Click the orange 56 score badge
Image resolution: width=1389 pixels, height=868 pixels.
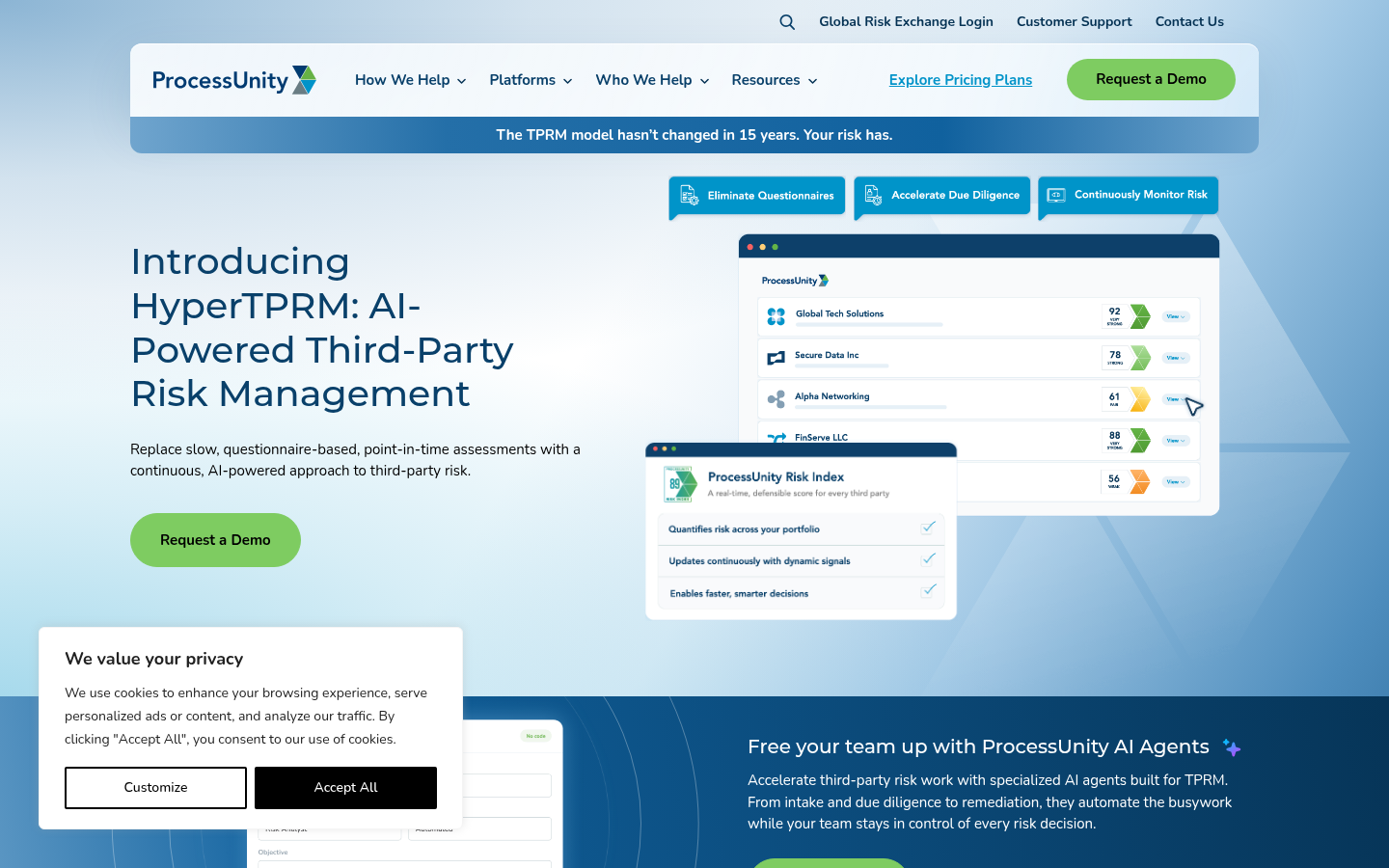1127,481
